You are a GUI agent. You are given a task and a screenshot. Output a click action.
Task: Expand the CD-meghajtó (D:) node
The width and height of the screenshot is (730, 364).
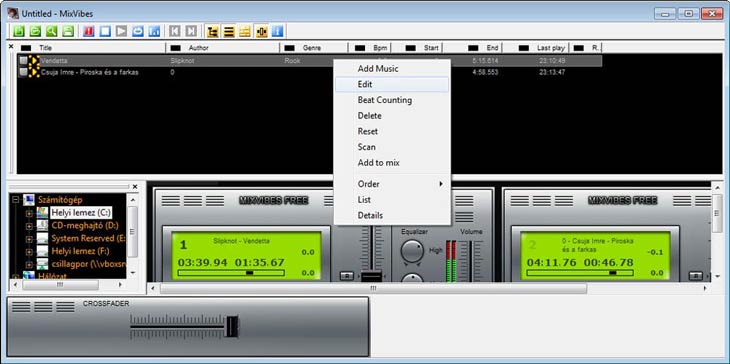(x=29, y=226)
